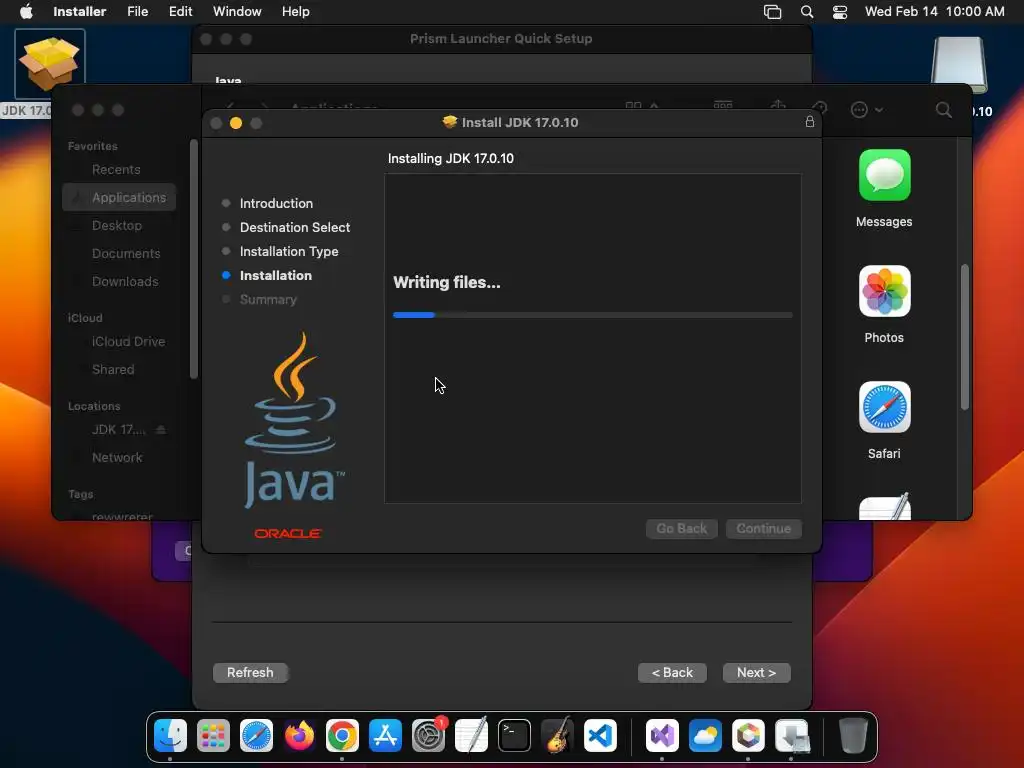Click the Continue button in JDK installer
Screen dimensions: 1024x768
coord(763,528)
